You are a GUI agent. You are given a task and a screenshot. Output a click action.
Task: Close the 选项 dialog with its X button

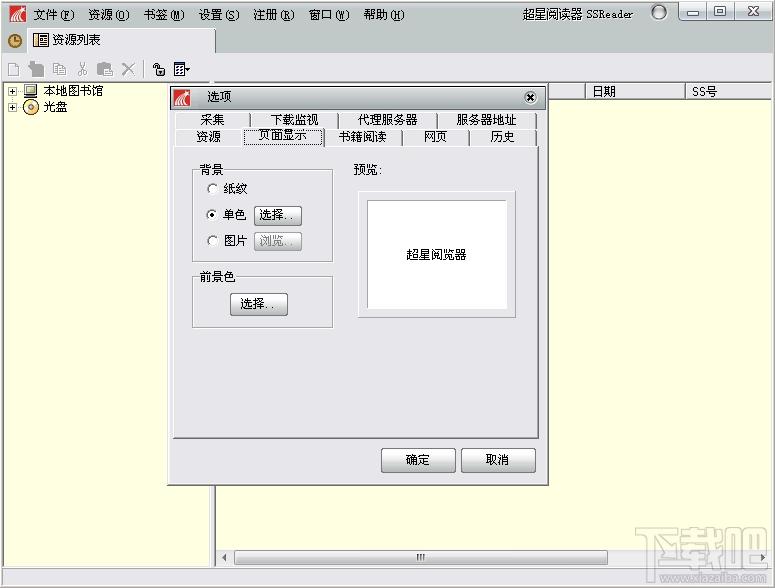point(530,97)
